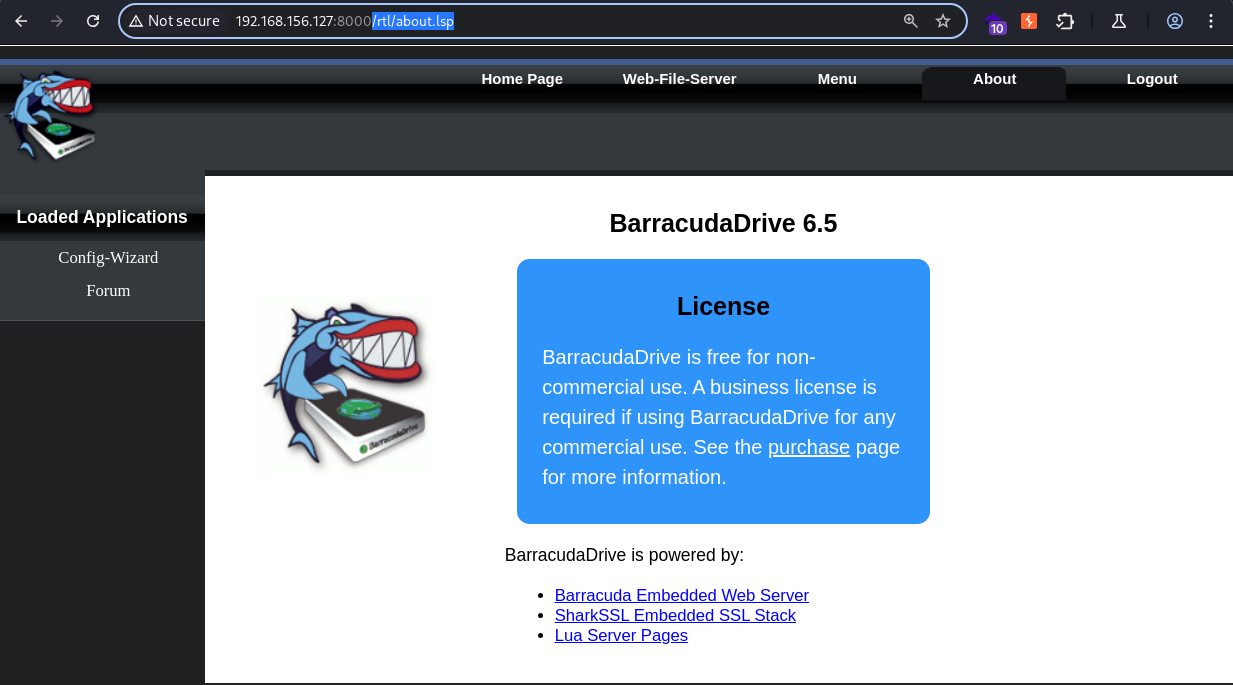Open Barracuda Embedded Web Server link
This screenshot has width=1233, height=685.
tap(682, 595)
